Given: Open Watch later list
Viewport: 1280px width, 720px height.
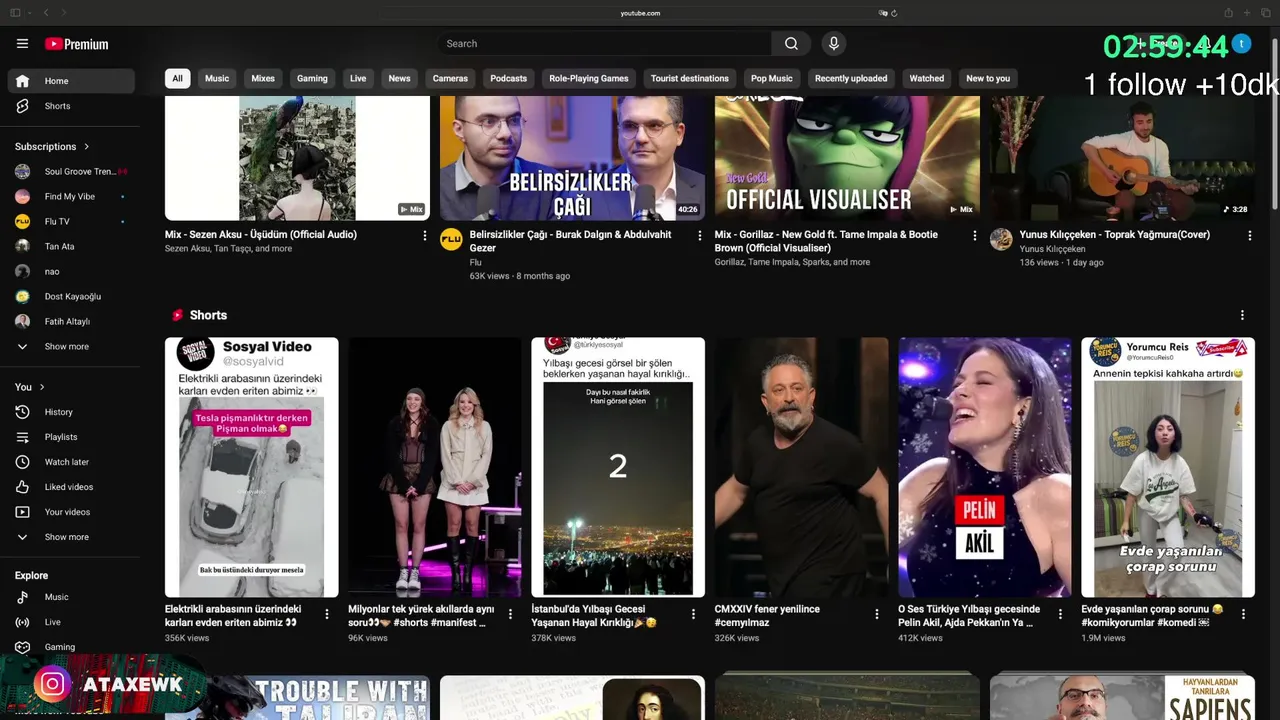Looking at the screenshot, I should (70, 462).
